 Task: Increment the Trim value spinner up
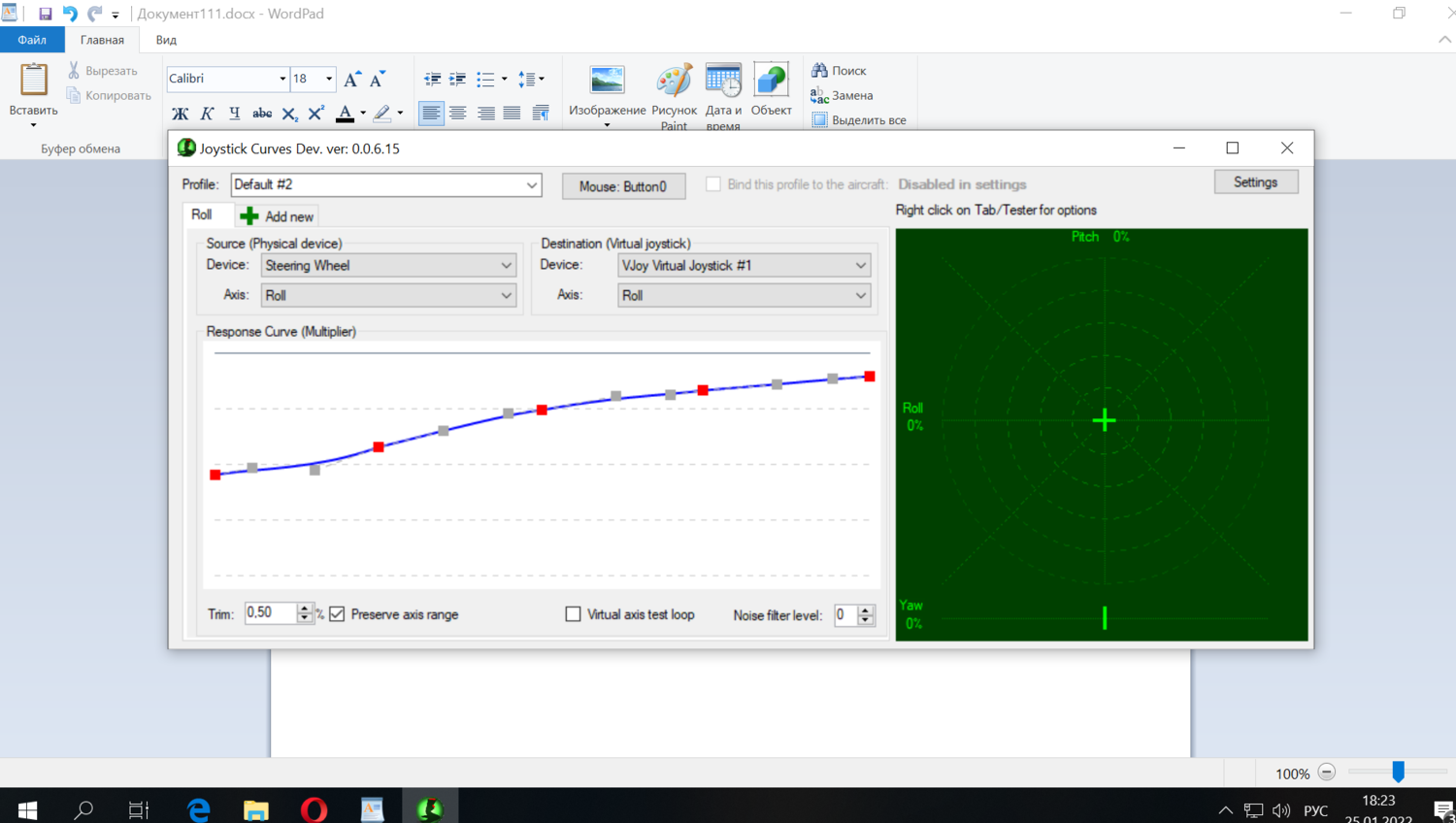click(x=304, y=608)
